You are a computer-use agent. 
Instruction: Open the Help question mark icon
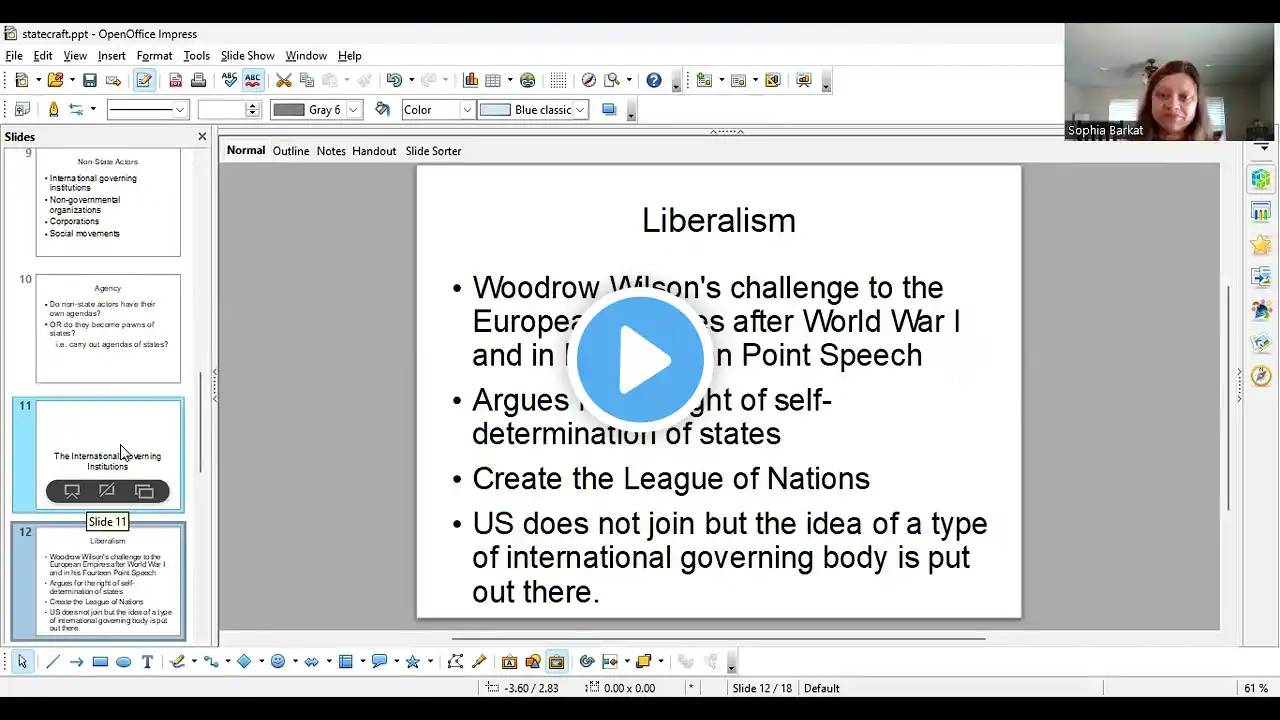click(654, 81)
